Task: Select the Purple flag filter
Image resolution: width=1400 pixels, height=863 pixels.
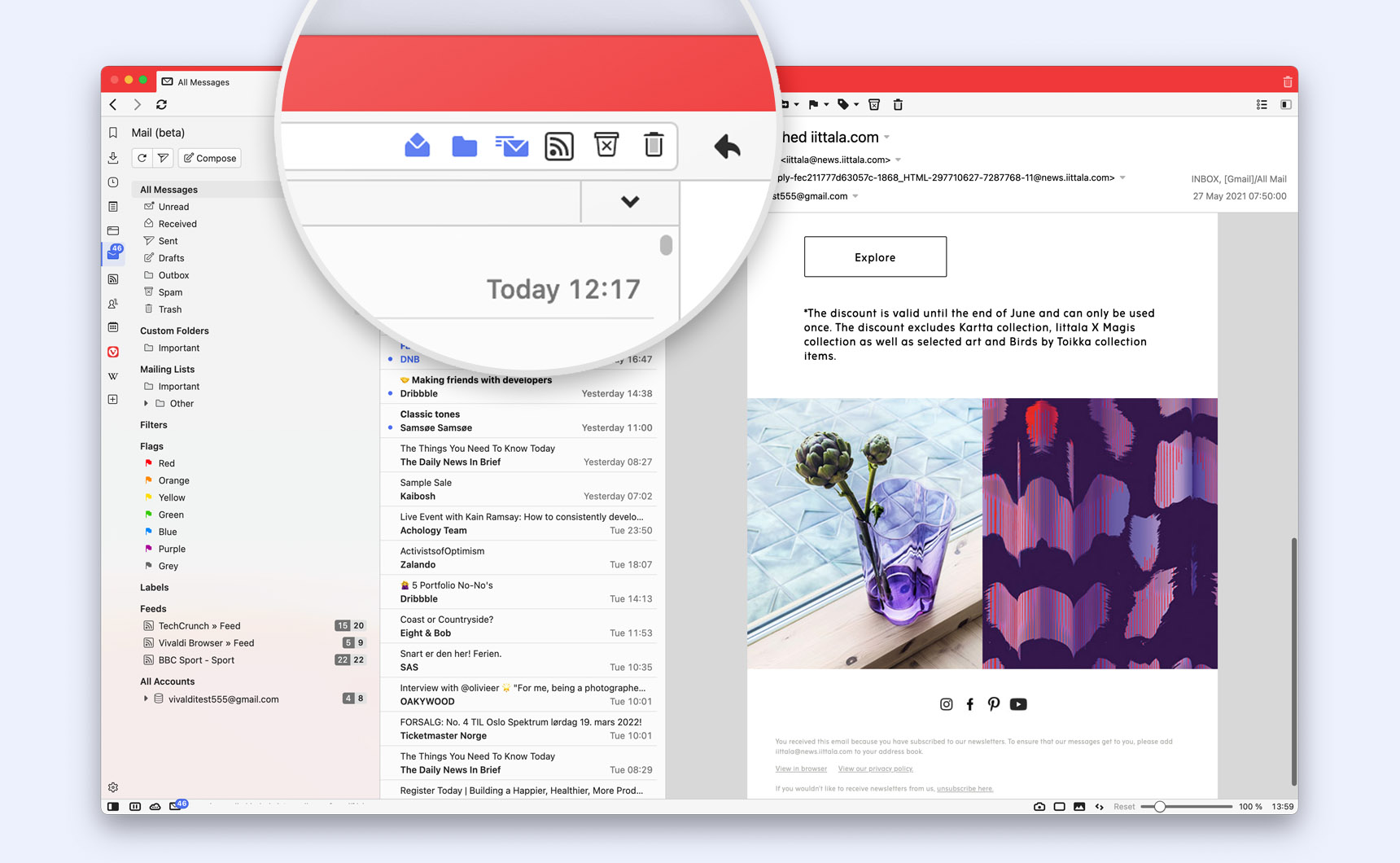Action: (x=172, y=549)
